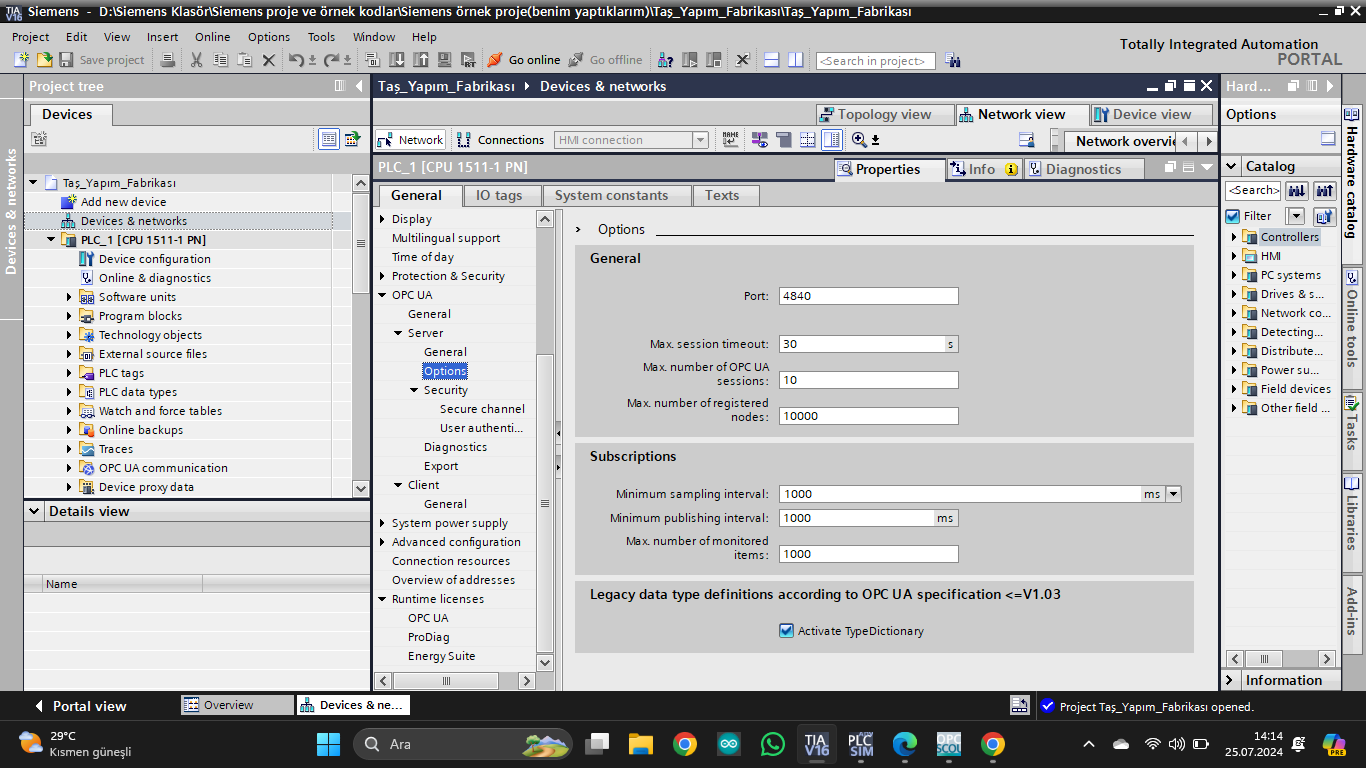Click the New project toolbar icon

[22, 60]
